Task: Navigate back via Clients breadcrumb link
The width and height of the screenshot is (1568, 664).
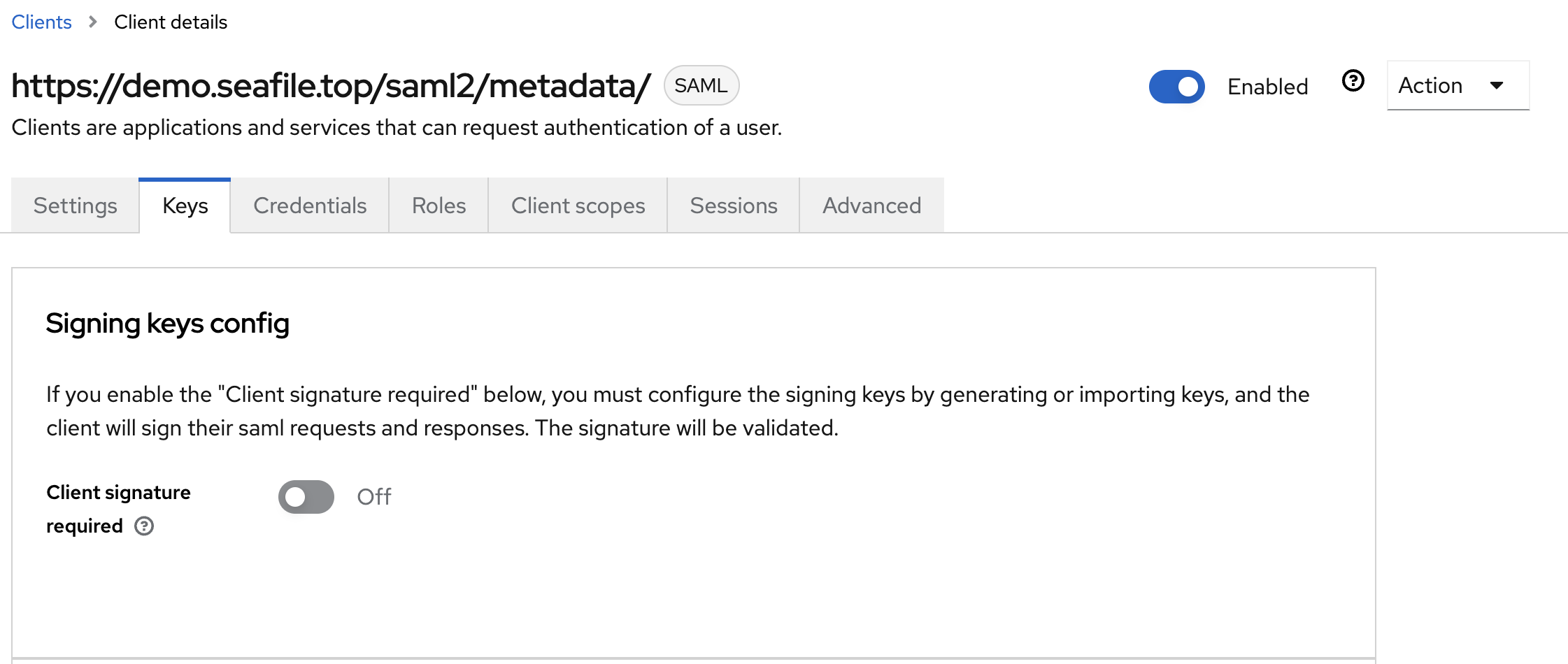Action: click(42, 22)
